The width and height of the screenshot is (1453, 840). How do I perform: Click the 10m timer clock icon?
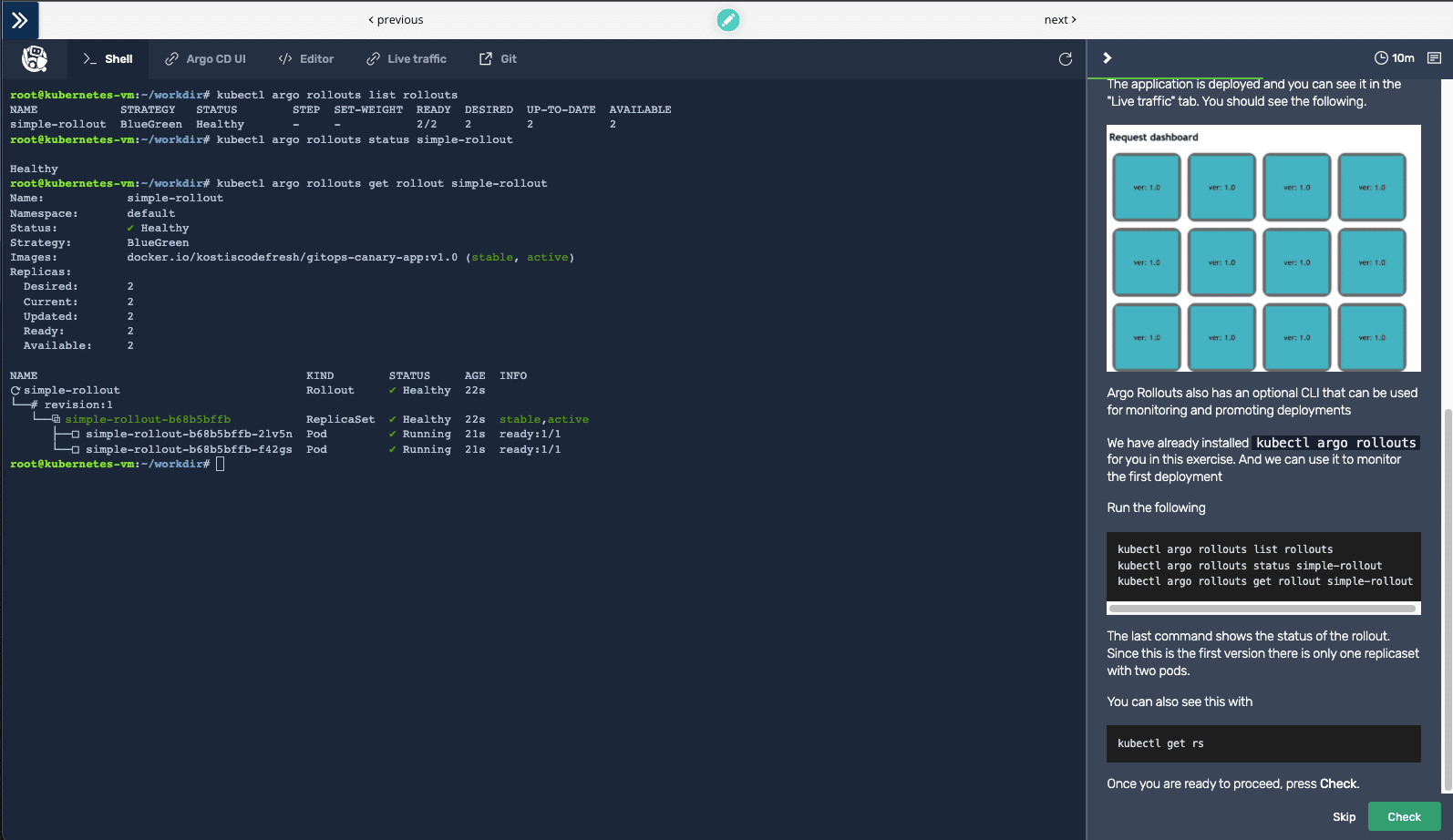[1381, 58]
